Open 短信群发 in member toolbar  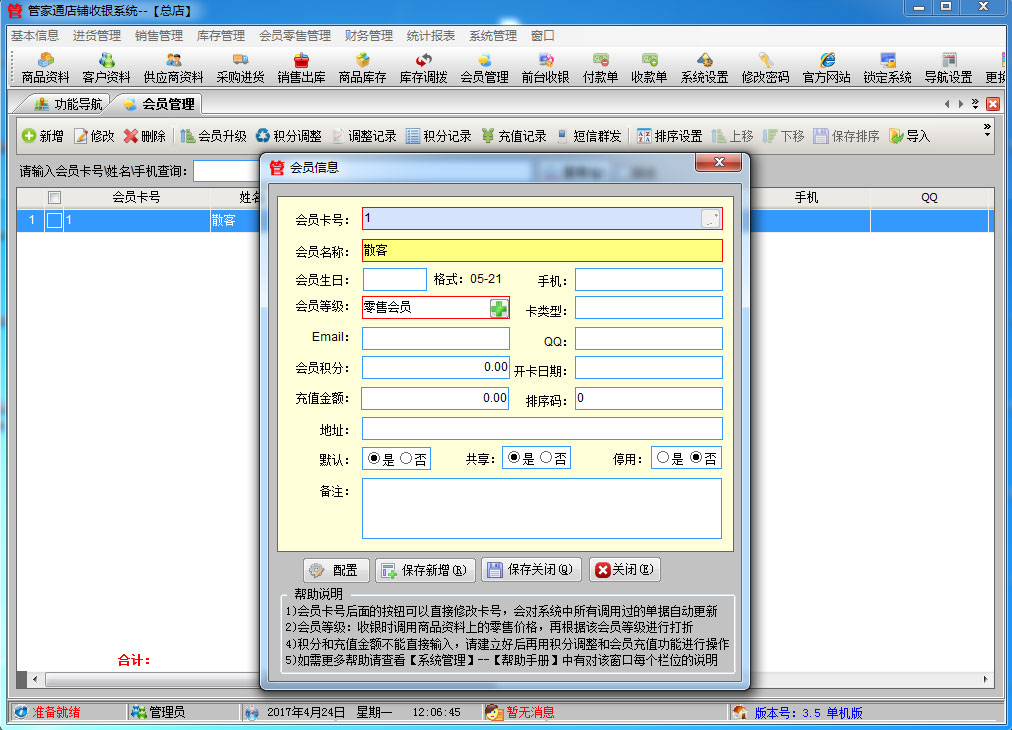pos(589,136)
